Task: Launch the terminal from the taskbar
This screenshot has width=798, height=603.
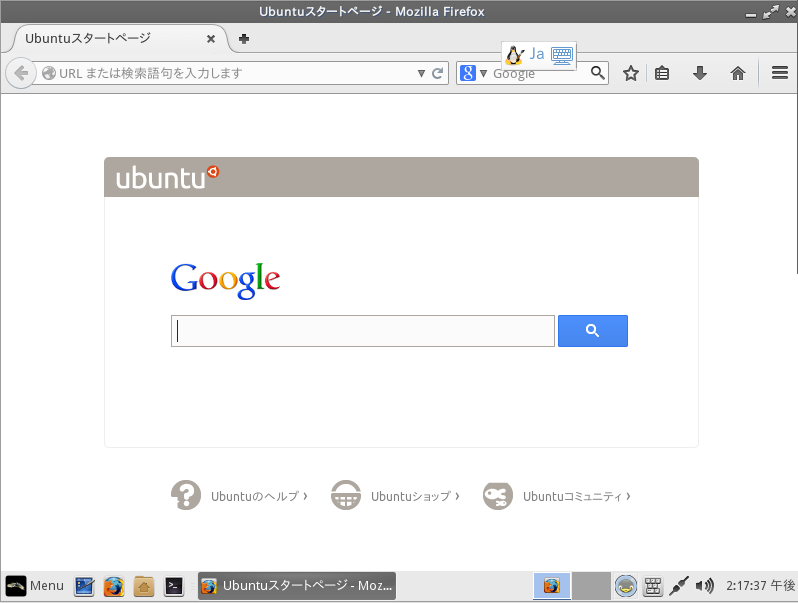Action: (174, 586)
